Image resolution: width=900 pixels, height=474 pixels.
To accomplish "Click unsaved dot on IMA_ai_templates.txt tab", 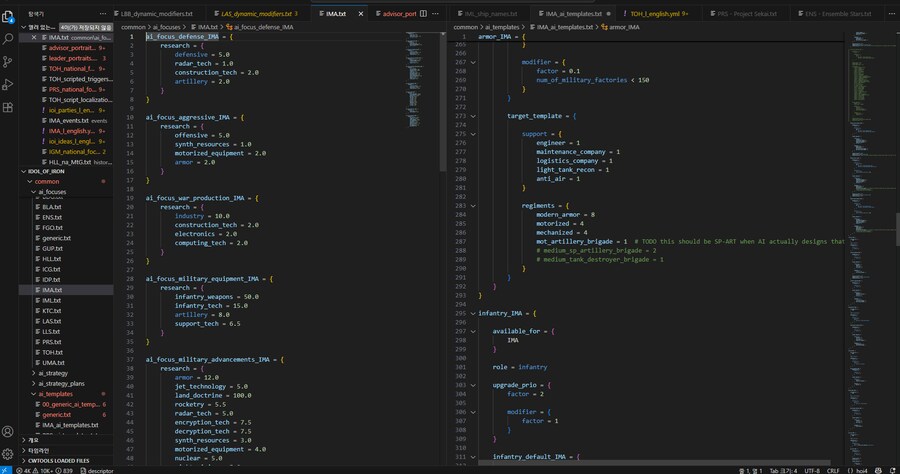I will [x=608, y=13].
